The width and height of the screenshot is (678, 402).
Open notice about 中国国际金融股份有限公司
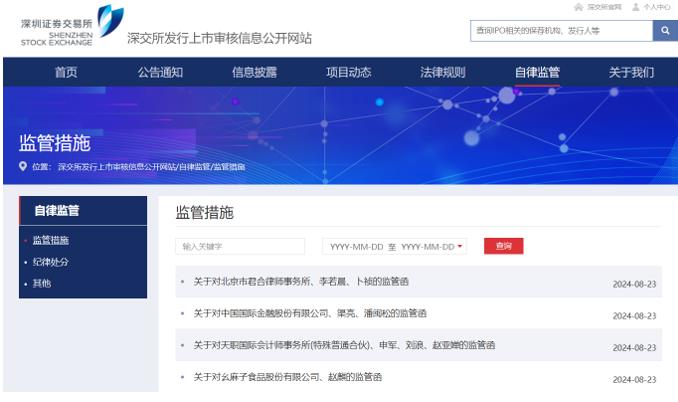tap(310, 313)
